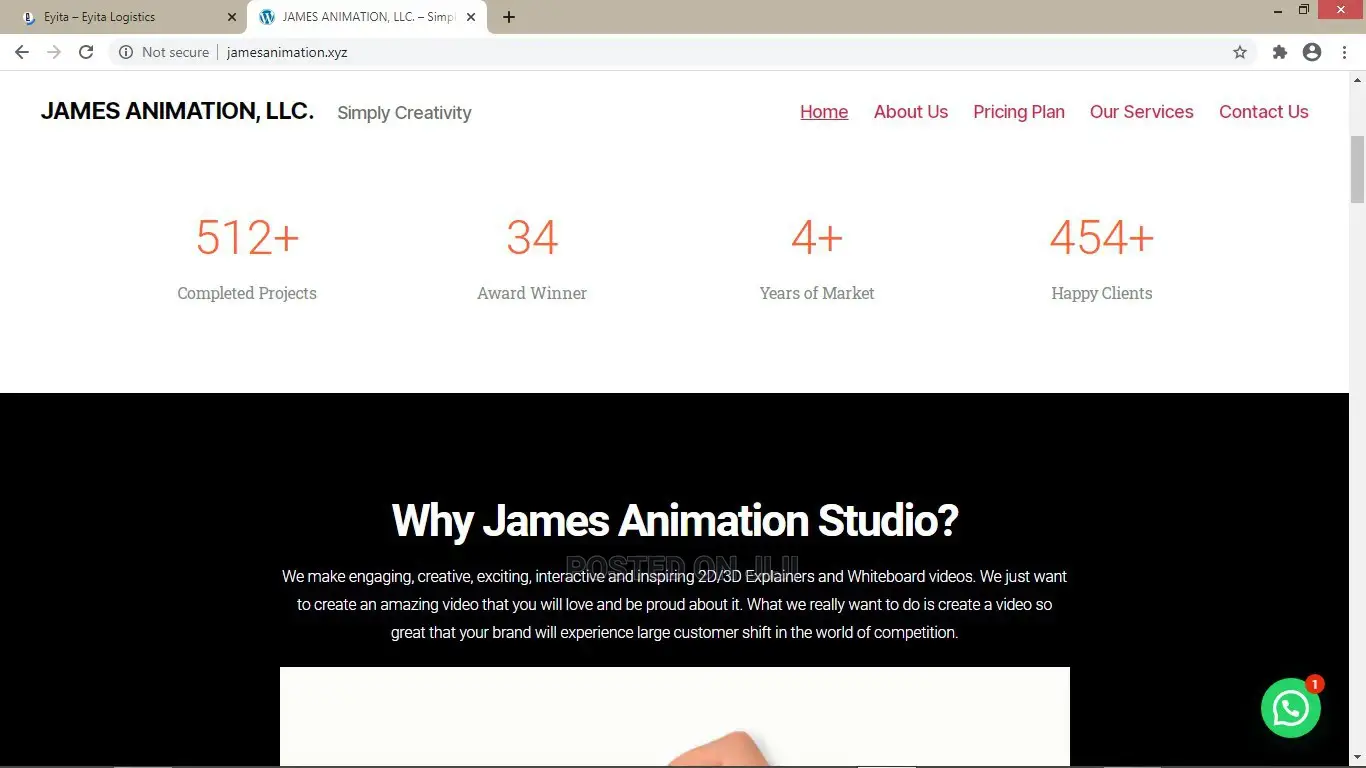Click the whiteboard video preview
The width and height of the screenshot is (1366, 768).
[x=675, y=717]
